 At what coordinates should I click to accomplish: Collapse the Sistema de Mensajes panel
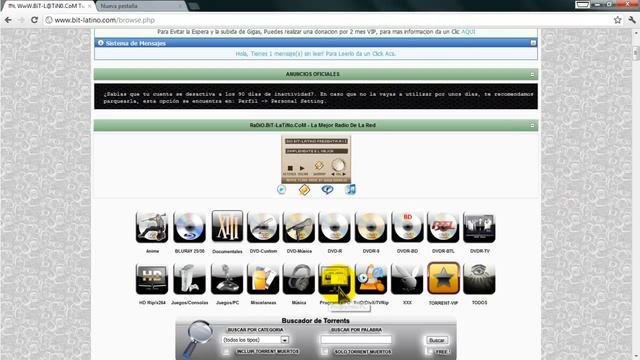coord(533,43)
